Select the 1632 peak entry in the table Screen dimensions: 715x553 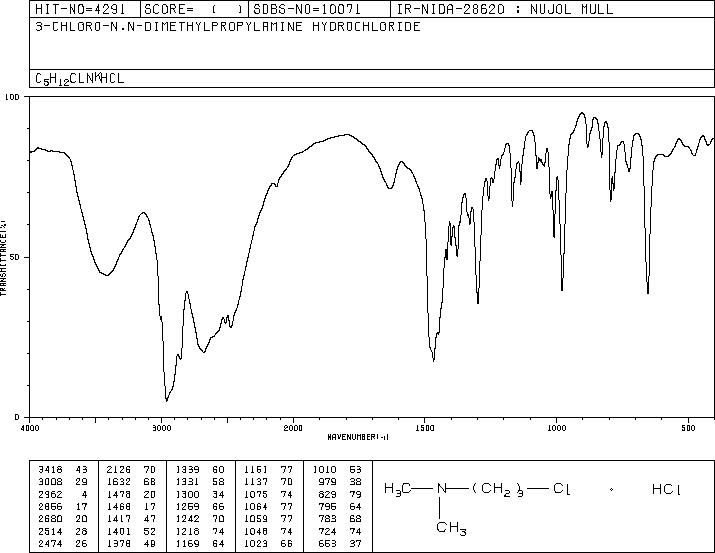131,481
